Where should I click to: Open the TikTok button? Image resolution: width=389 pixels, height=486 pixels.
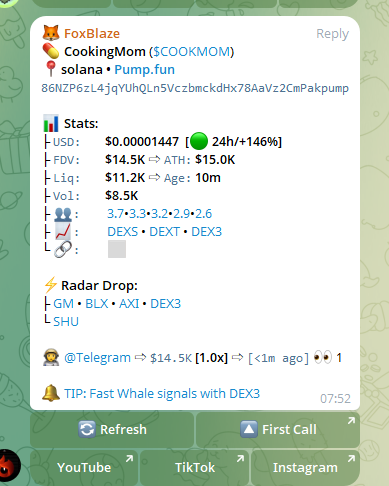tap(195, 468)
